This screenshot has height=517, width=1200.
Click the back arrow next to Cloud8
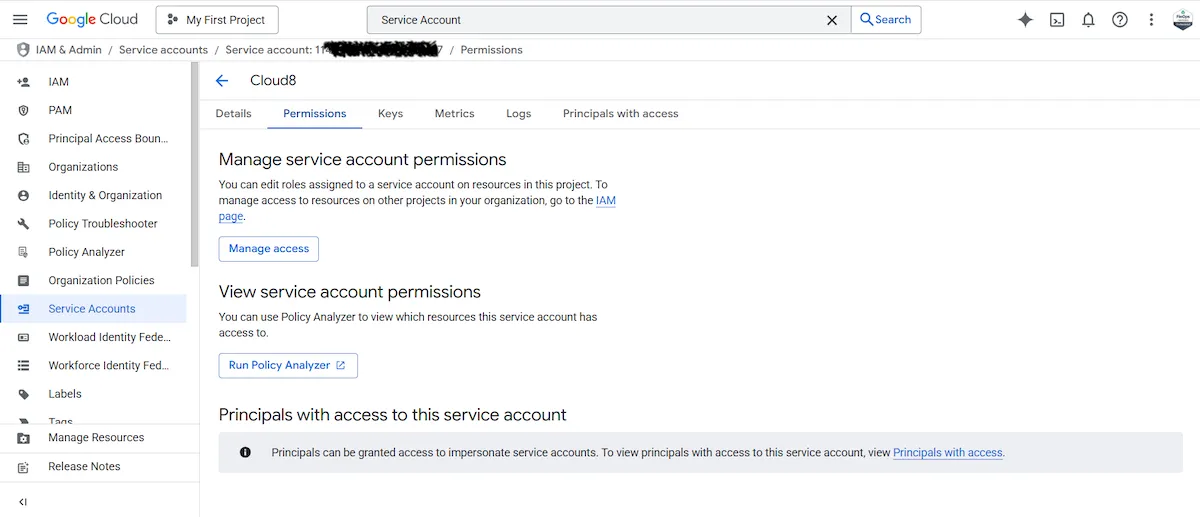pyautogui.click(x=222, y=81)
